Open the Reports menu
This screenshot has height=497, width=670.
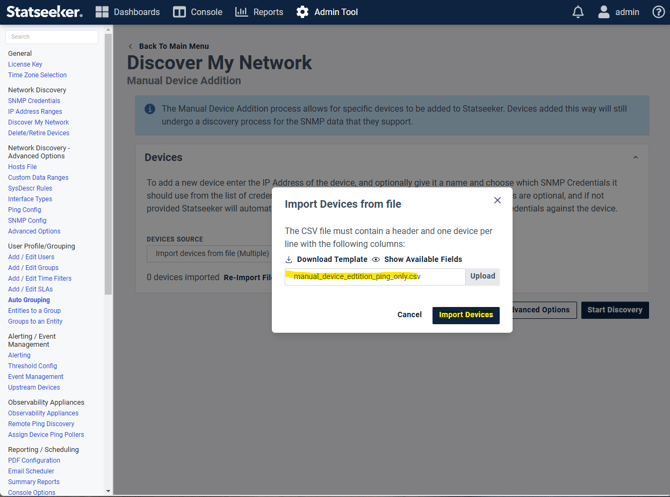(259, 12)
